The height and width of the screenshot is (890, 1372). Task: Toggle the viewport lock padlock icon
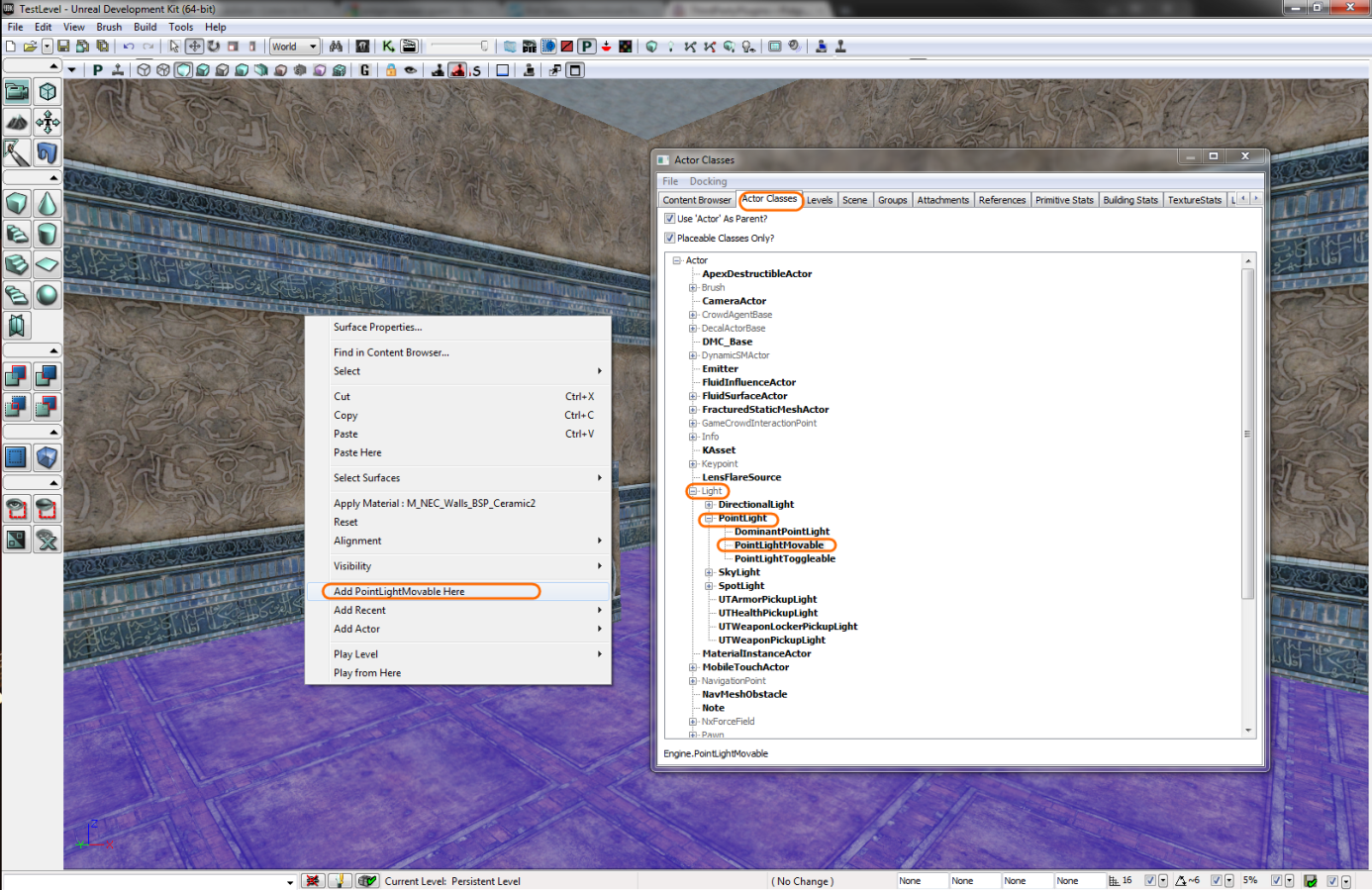391,70
